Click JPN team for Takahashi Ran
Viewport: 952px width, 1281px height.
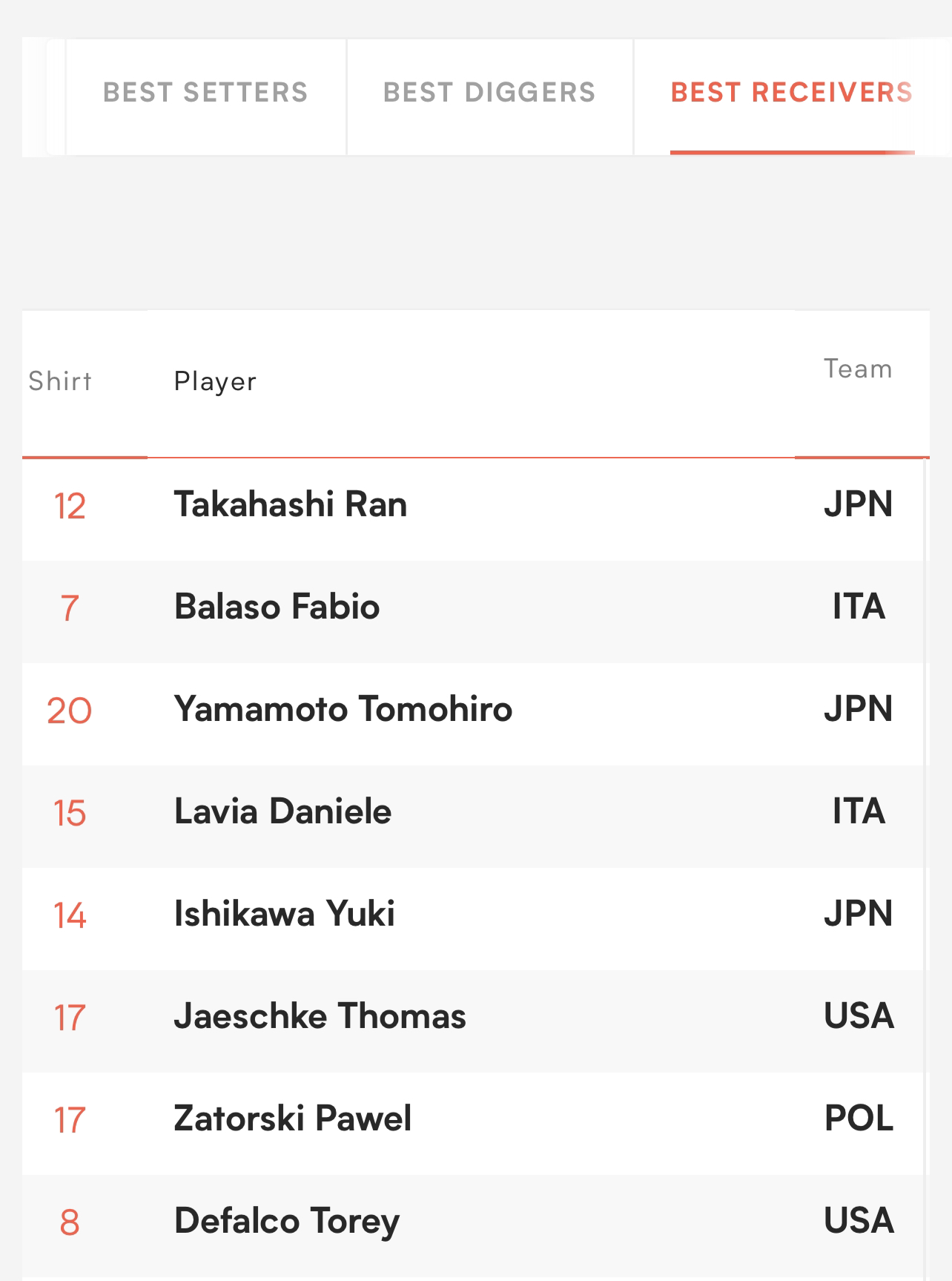pyautogui.click(x=858, y=505)
